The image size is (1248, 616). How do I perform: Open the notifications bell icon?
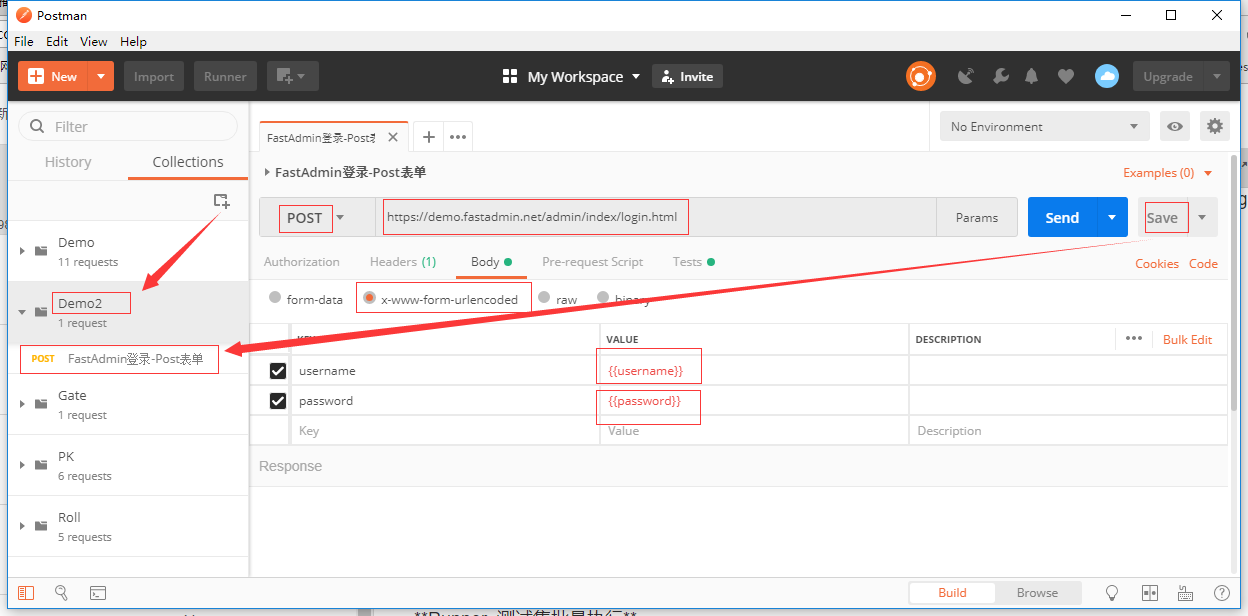(1031, 76)
